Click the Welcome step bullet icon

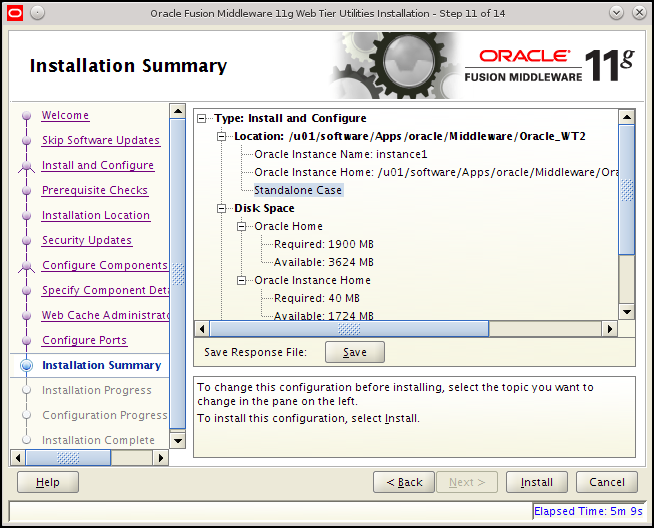(27, 115)
